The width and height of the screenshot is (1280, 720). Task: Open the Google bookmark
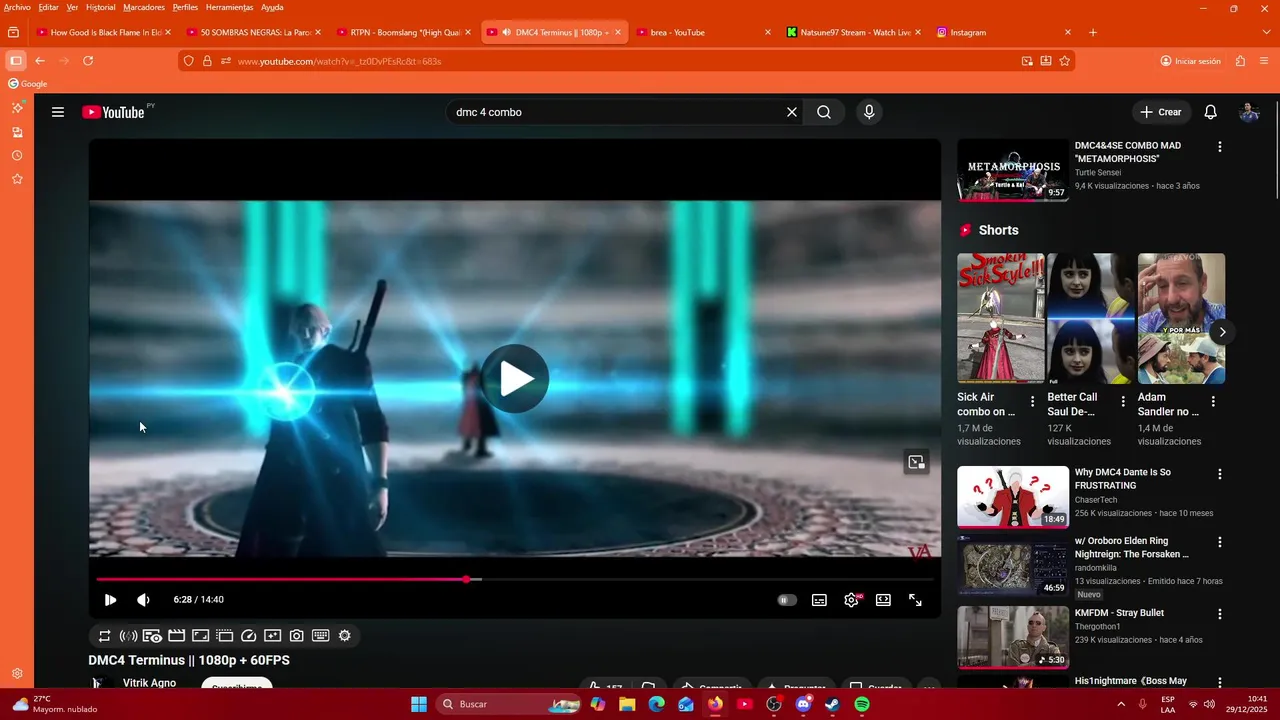pyautogui.click(x=28, y=84)
